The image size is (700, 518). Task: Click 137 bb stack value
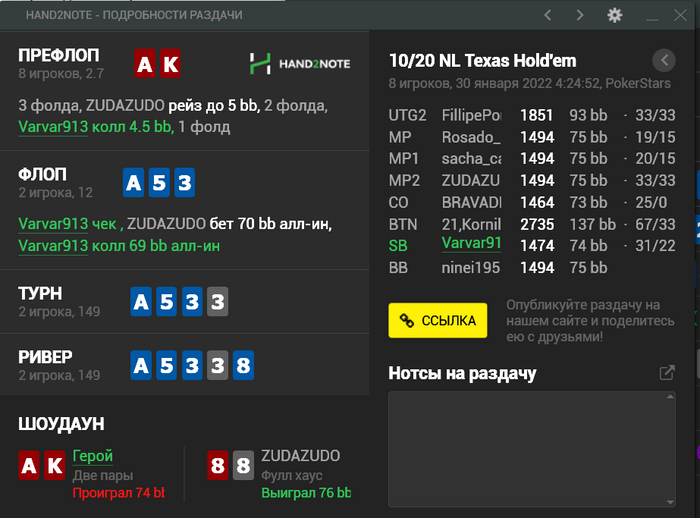pos(592,224)
